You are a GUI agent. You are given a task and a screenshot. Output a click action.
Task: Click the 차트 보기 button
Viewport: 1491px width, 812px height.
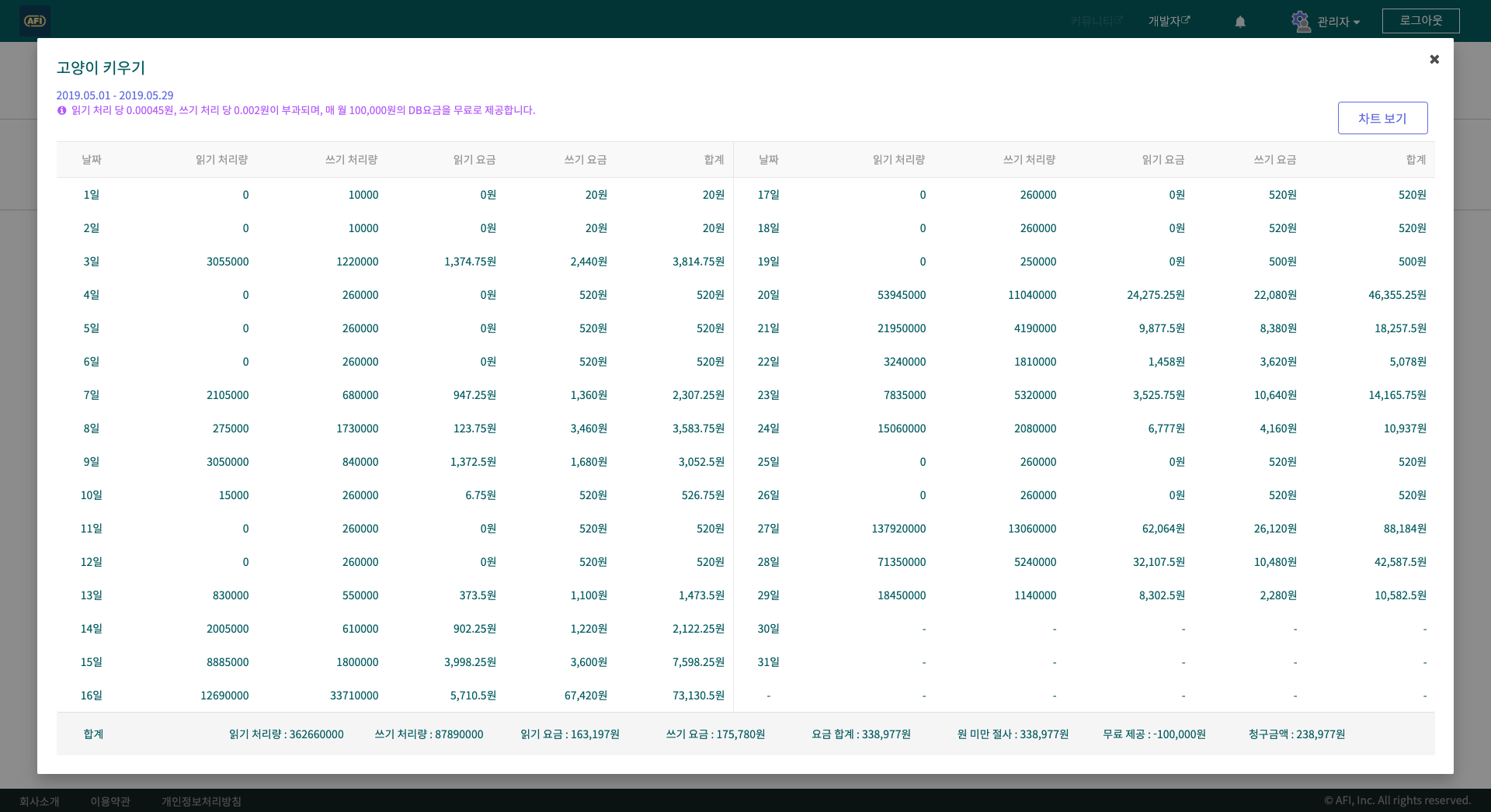click(x=1382, y=118)
